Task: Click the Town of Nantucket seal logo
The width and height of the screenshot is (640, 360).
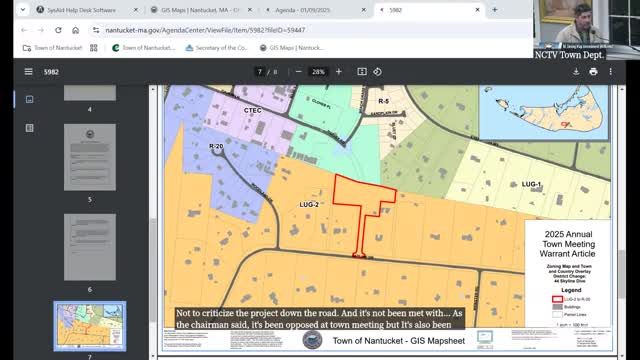Action: [312, 340]
